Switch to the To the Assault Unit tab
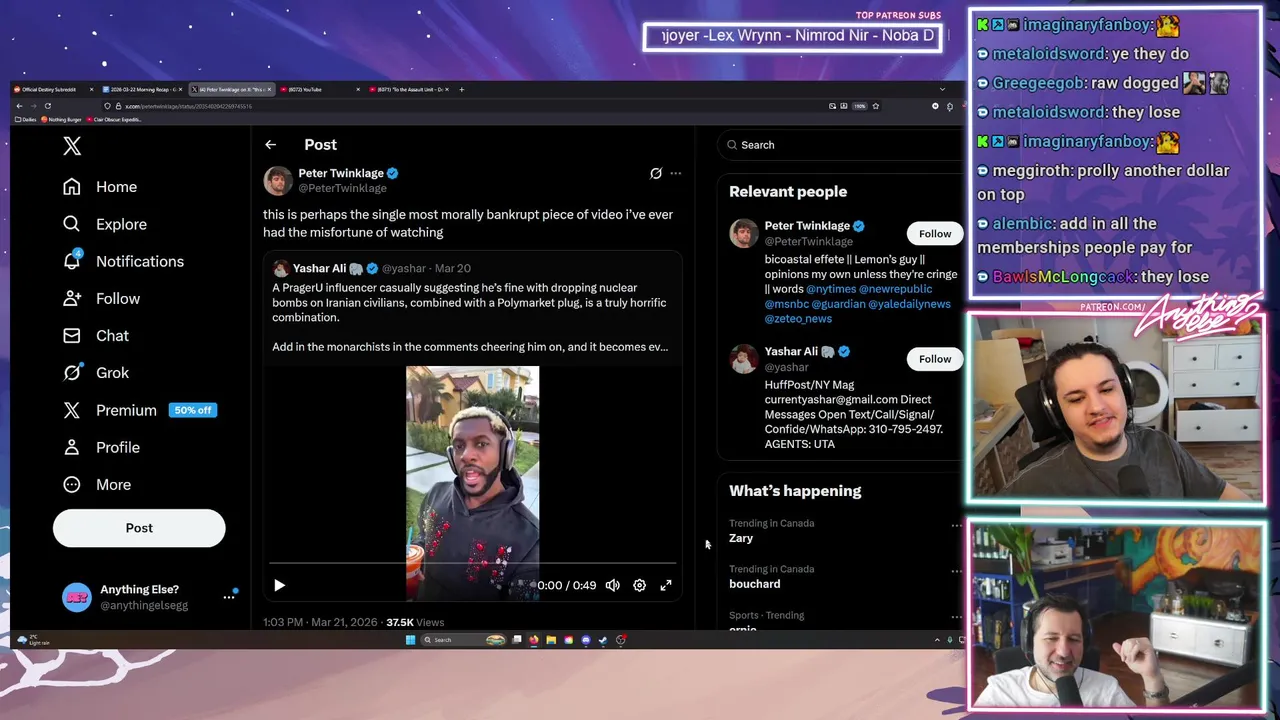The width and height of the screenshot is (1280, 720). pyautogui.click(x=410, y=89)
